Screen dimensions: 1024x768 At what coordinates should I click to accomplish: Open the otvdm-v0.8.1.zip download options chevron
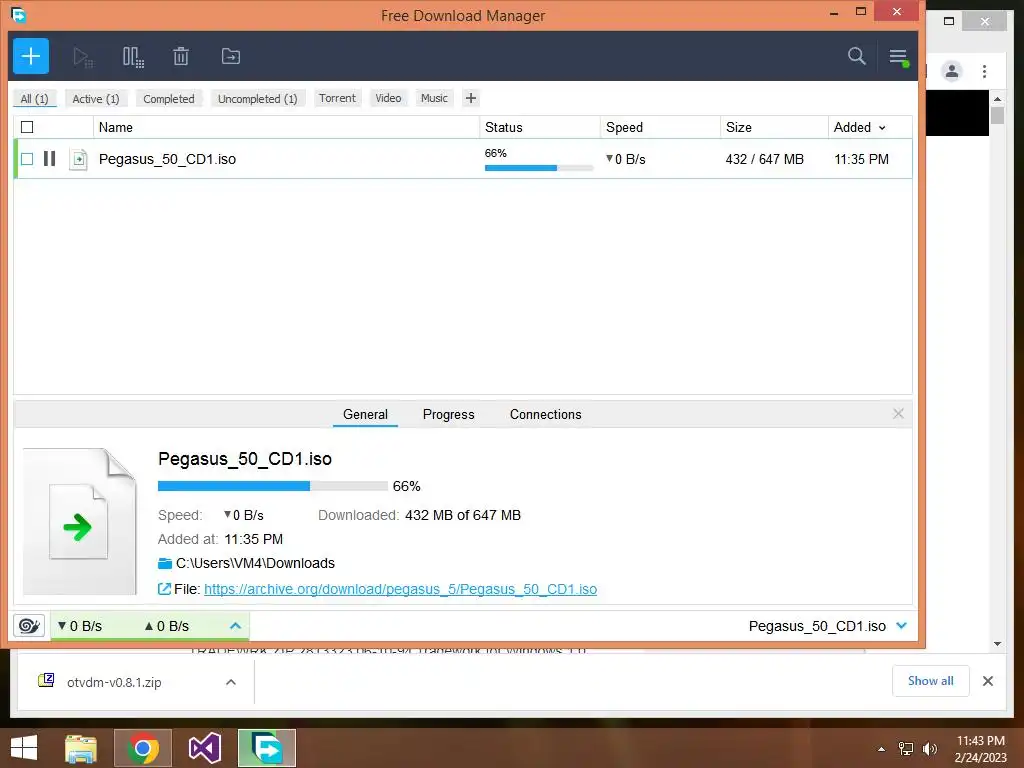pyautogui.click(x=231, y=682)
